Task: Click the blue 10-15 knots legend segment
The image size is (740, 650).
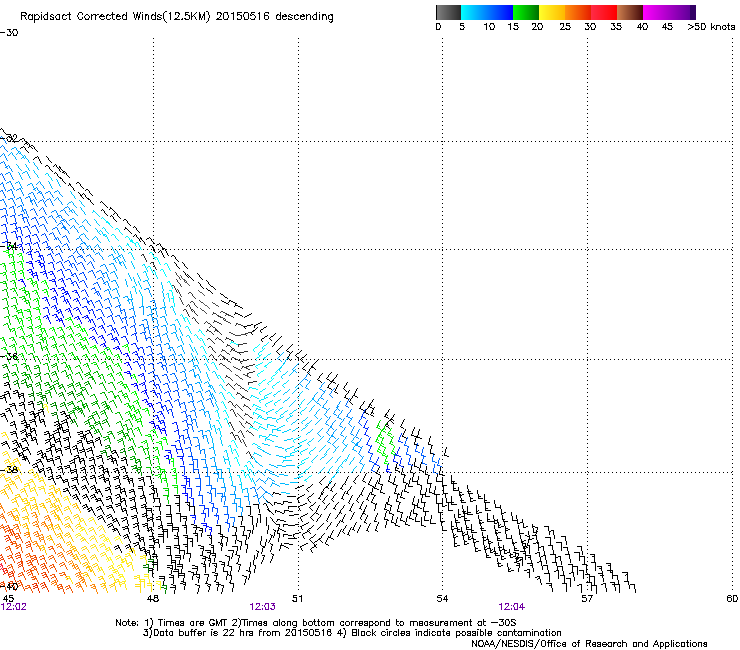Action: coord(500,12)
